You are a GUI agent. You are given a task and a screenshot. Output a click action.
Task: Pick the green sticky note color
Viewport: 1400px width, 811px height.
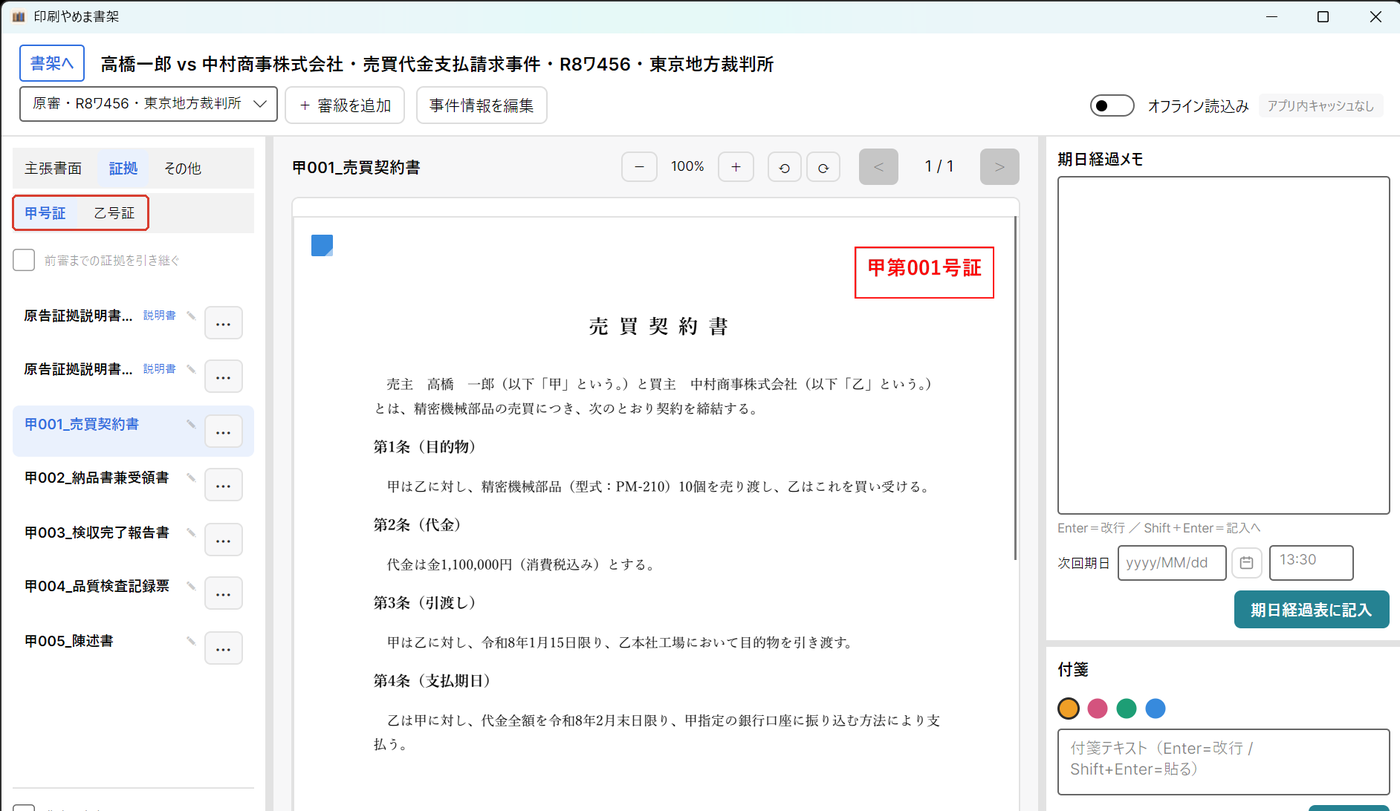[1127, 708]
